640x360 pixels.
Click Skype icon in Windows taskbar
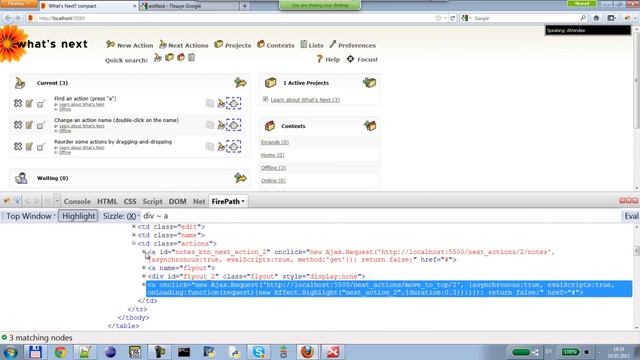[258, 351]
